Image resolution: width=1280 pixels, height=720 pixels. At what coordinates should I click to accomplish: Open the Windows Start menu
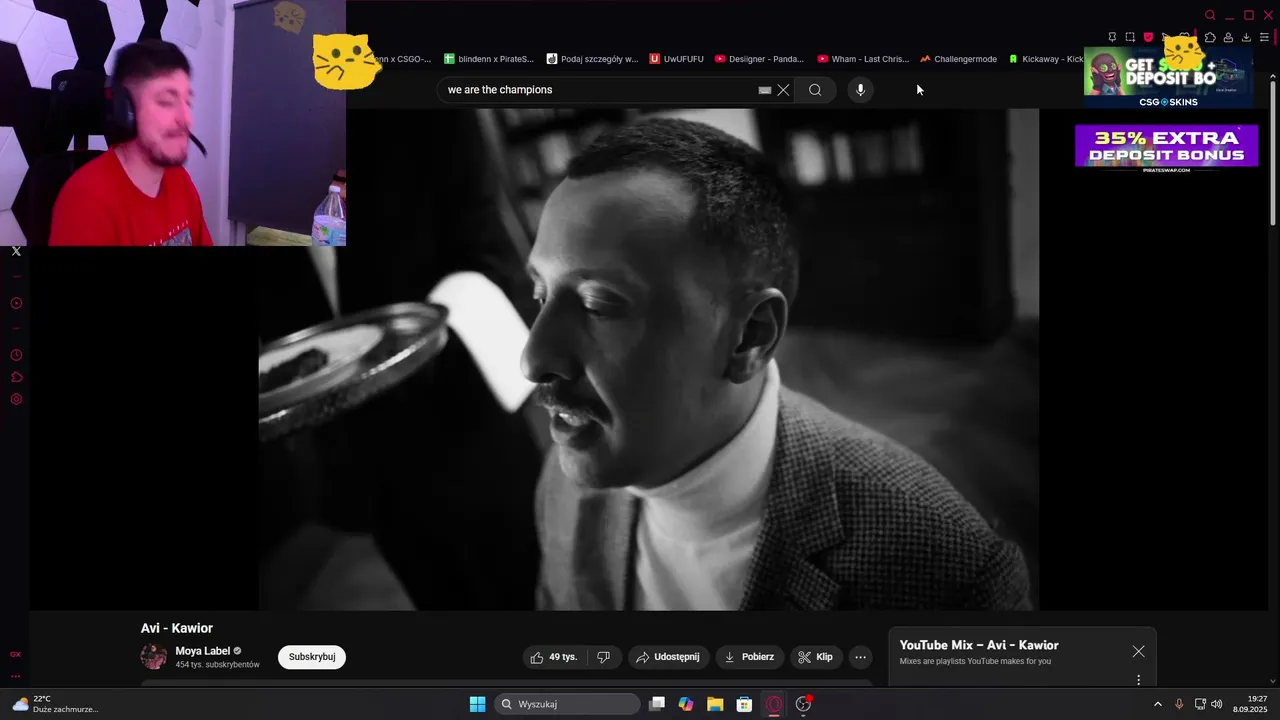(x=477, y=704)
